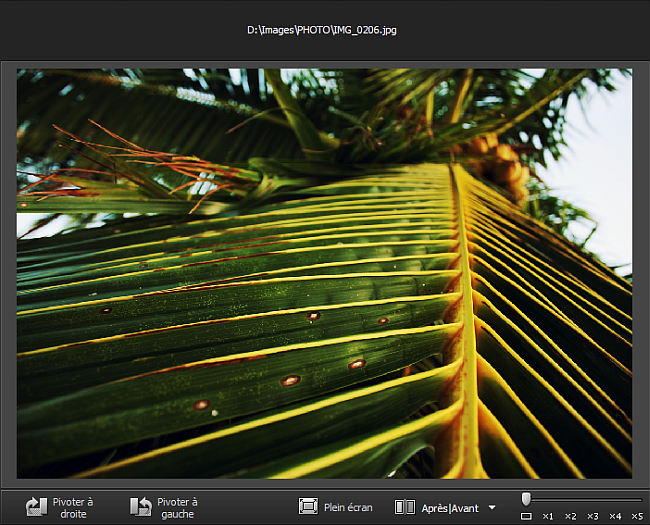Click the Pivoter à droite rotate icon

click(36, 507)
